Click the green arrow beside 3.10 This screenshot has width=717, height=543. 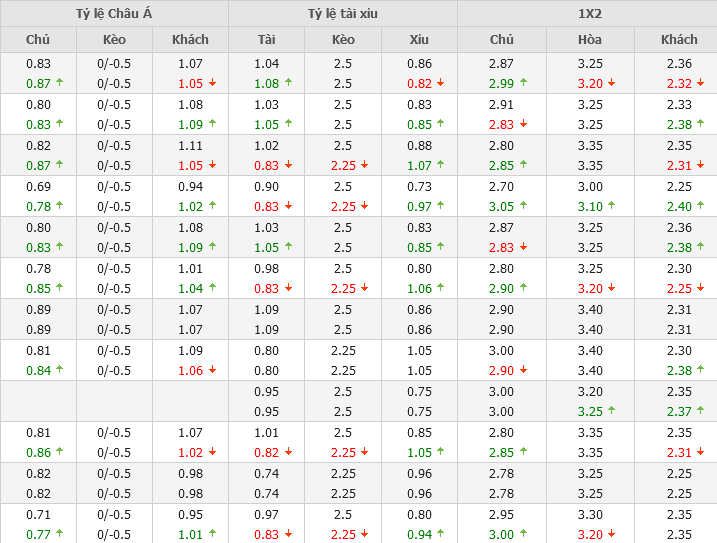[x=613, y=206]
